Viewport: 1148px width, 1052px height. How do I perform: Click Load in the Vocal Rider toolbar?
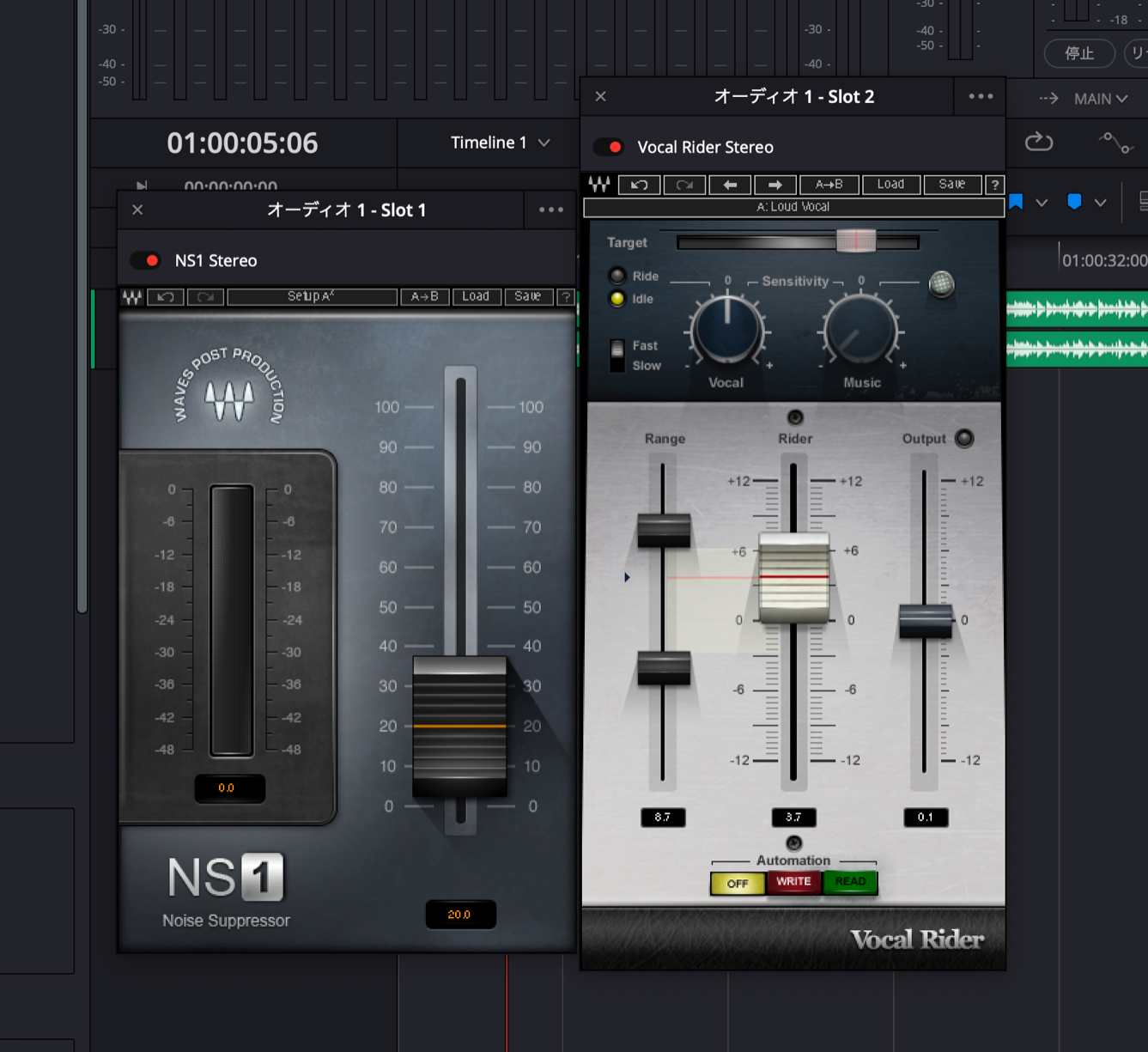click(x=890, y=185)
